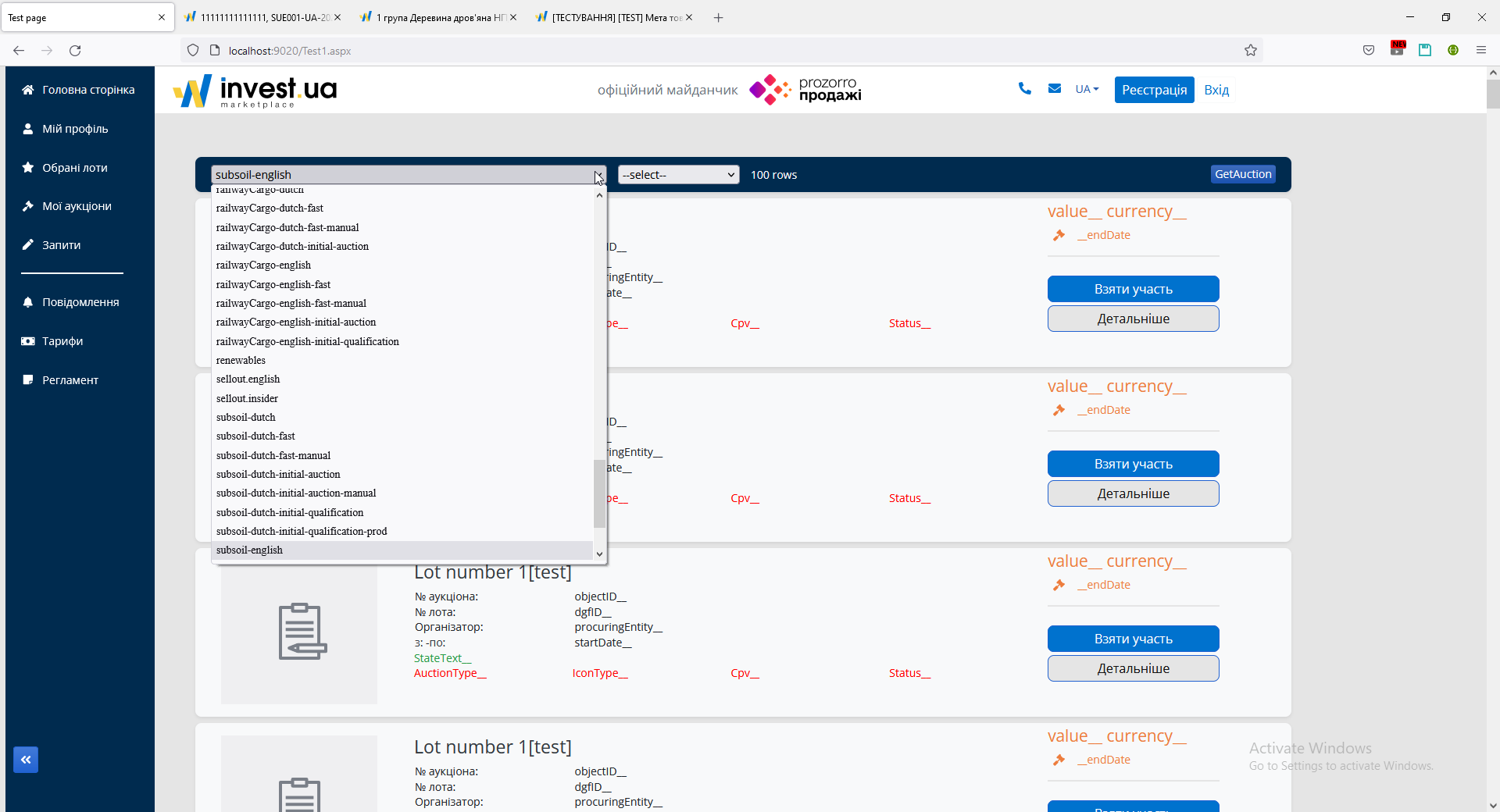This screenshot has width=1500, height=812.
Task: Click the Реєстрація button
Action: [1155, 90]
